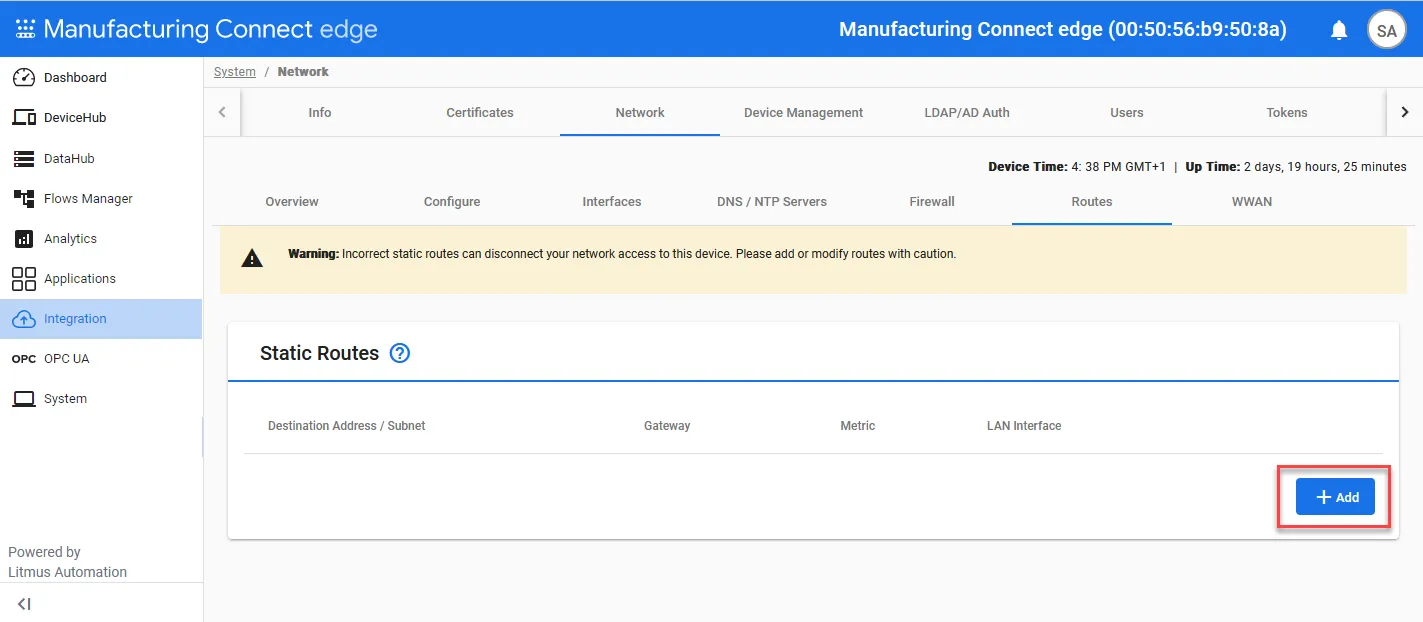Screen dimensions: 1423x622
Task: Click the Metric column header
Action: (858, 426)
